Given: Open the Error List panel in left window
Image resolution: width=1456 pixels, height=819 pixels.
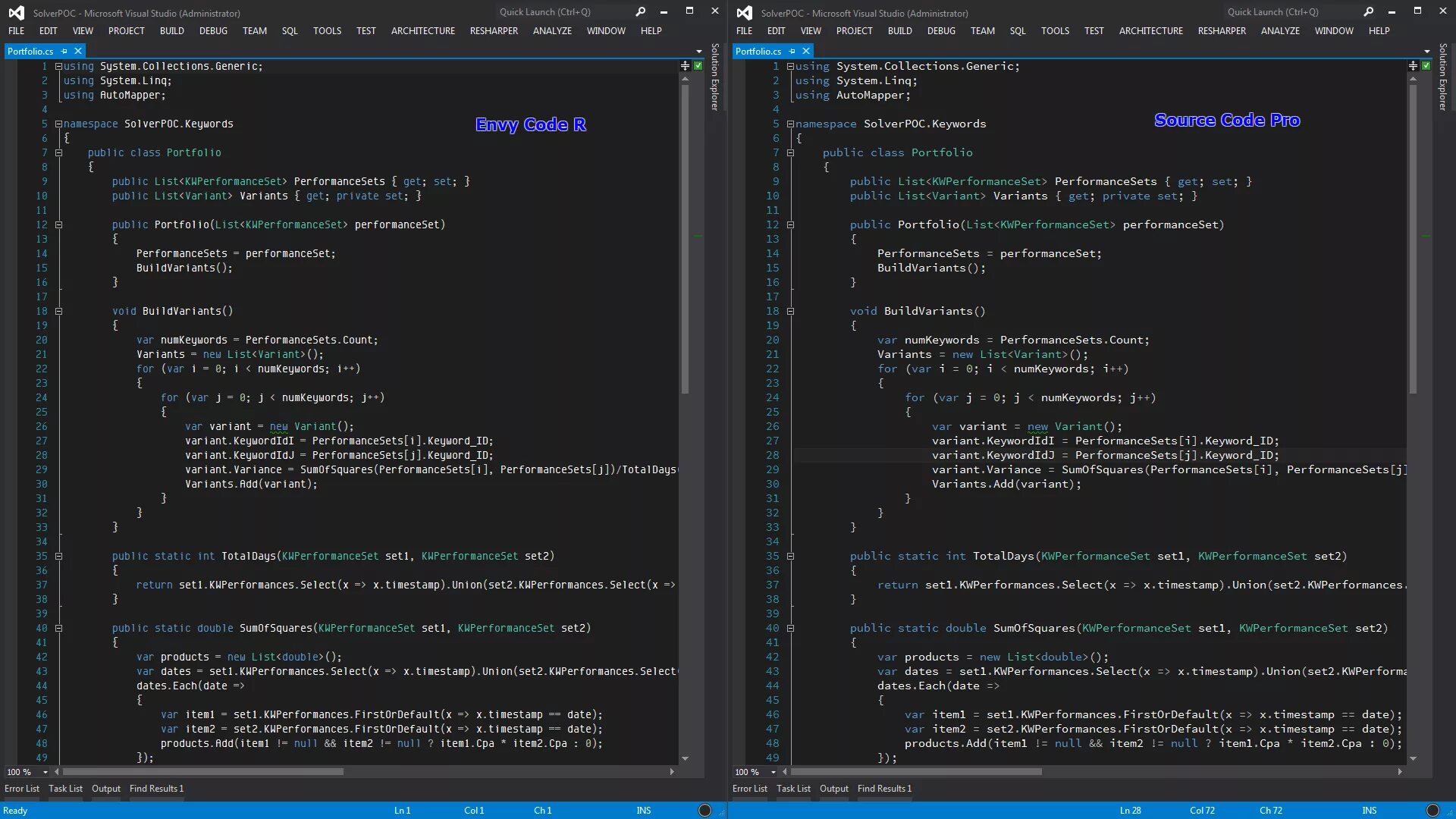Looking at the screenshot, I should [22, 789].
